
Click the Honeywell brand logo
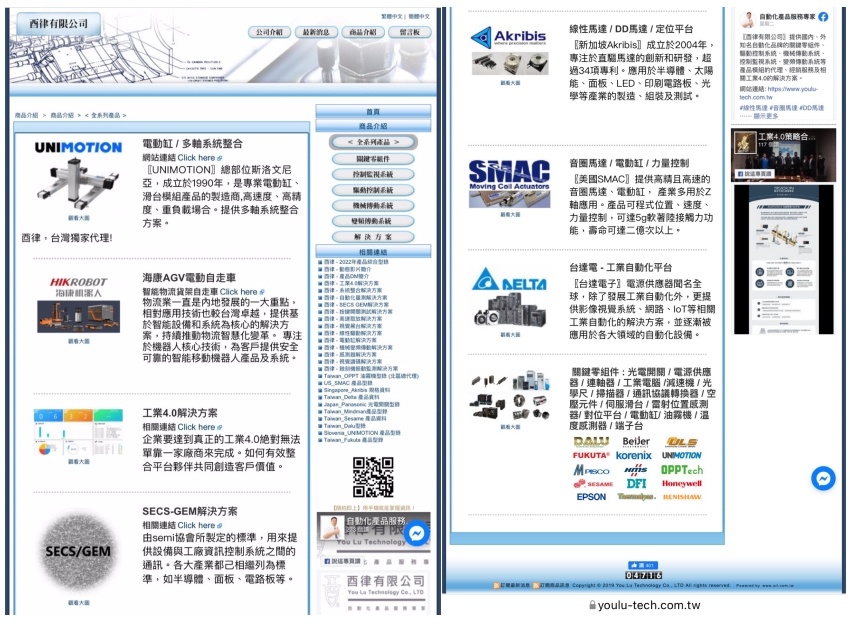tap(681, 483)
